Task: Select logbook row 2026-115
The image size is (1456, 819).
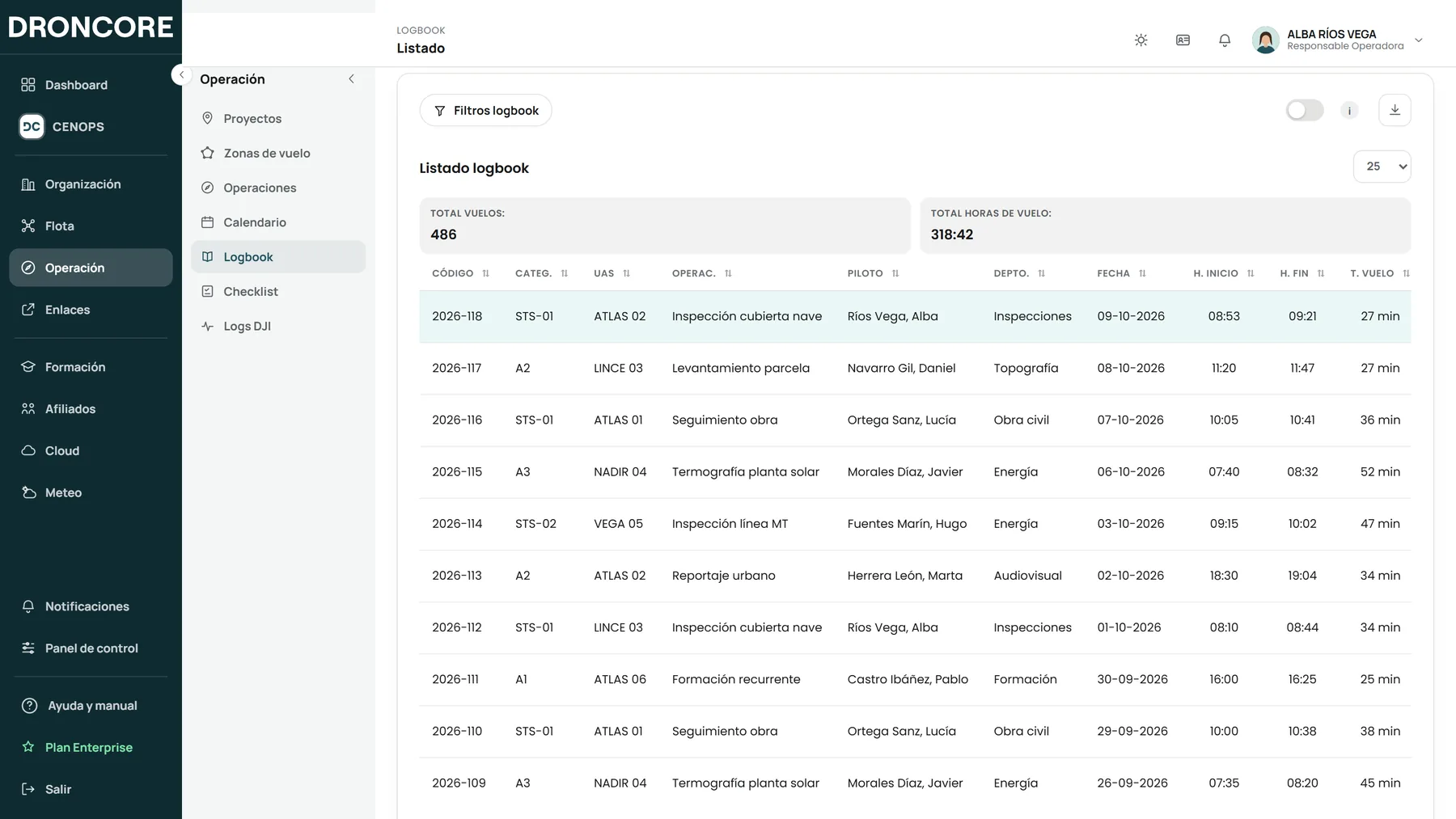Action: [915, 472]
